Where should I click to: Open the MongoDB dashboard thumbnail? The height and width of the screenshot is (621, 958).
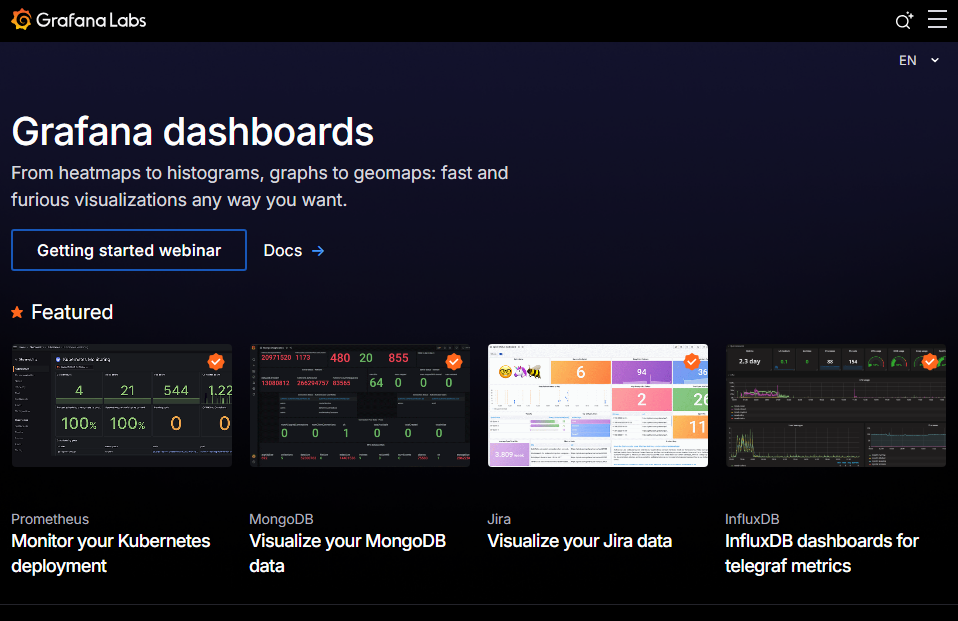point(360,405)
